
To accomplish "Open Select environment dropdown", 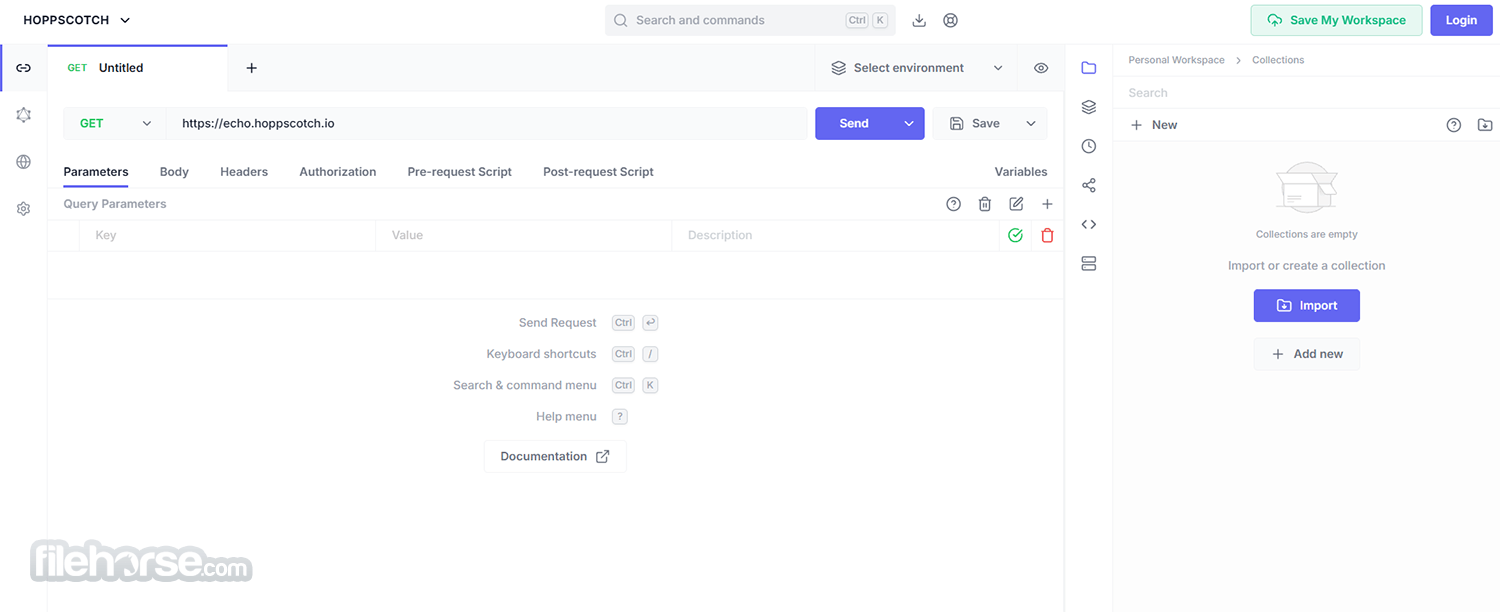I will (917, 68).
